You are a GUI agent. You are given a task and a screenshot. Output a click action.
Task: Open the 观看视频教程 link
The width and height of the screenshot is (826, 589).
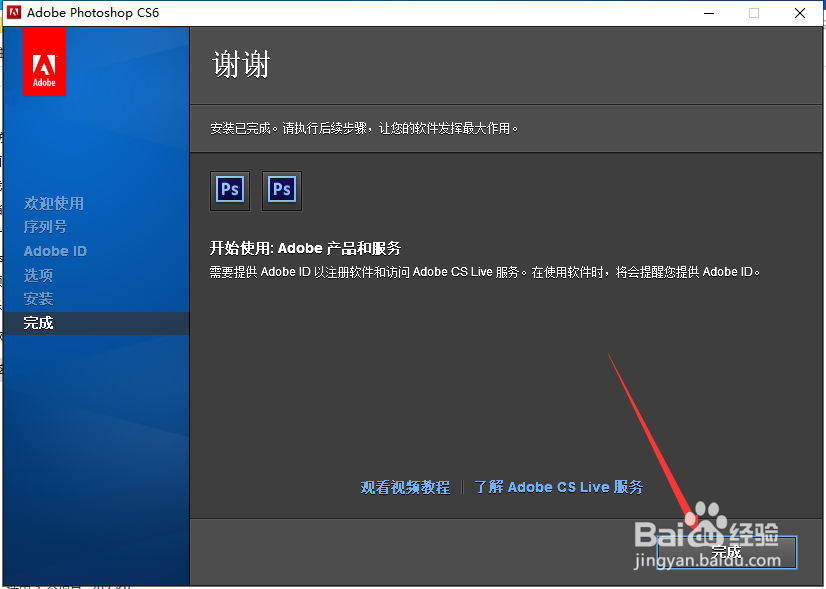[405, 487]
